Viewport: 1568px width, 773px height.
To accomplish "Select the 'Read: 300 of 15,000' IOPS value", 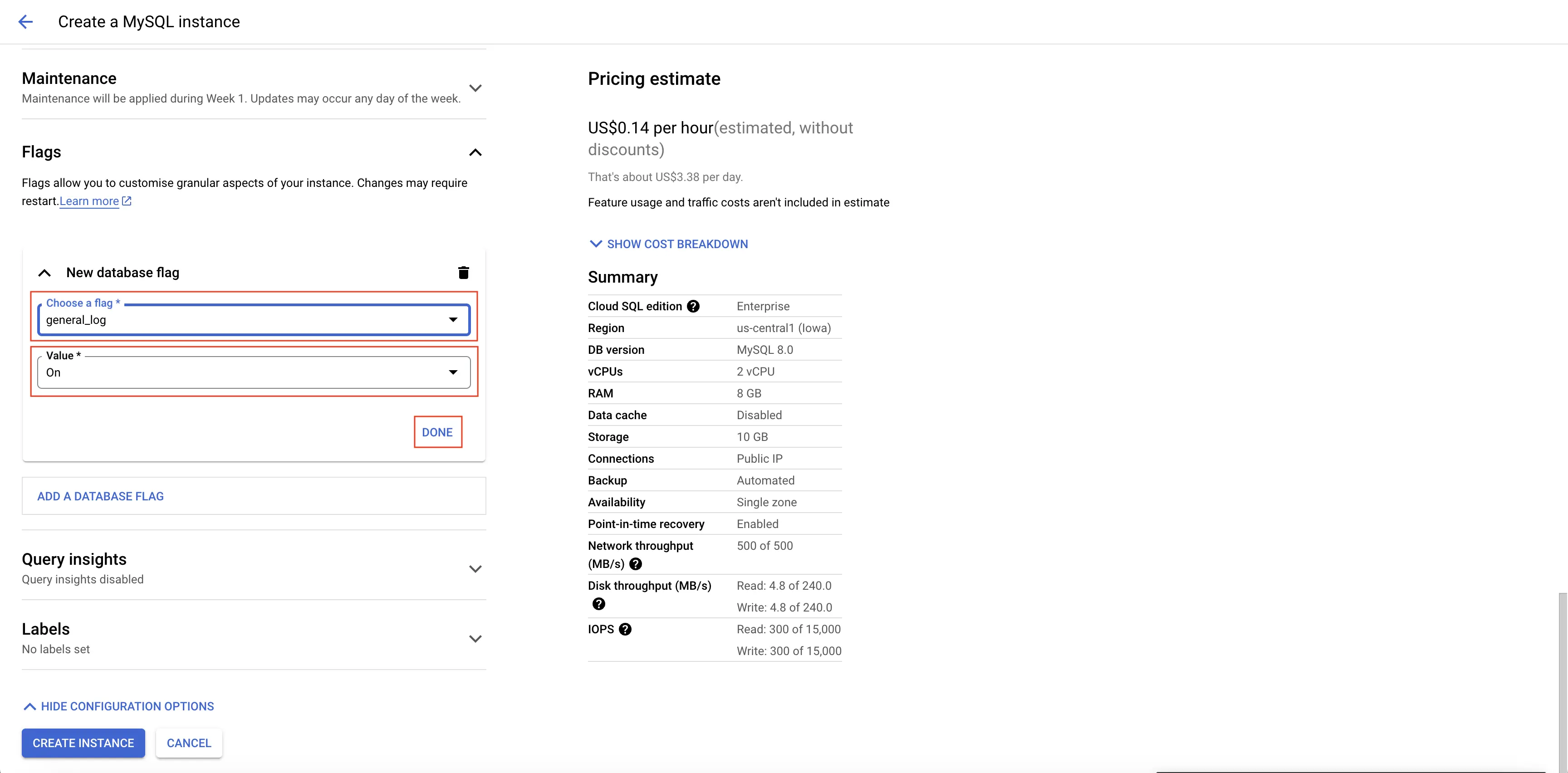I will pos(788,629).
